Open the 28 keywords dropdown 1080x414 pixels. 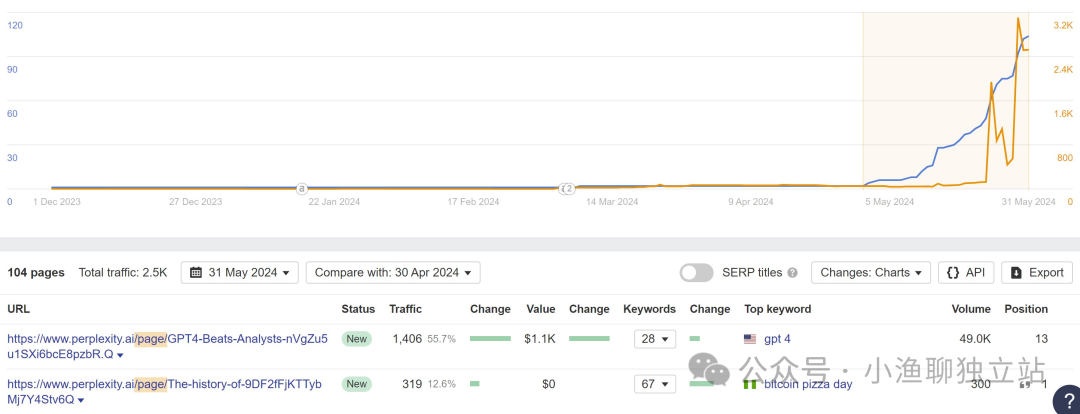click(654, 339)
